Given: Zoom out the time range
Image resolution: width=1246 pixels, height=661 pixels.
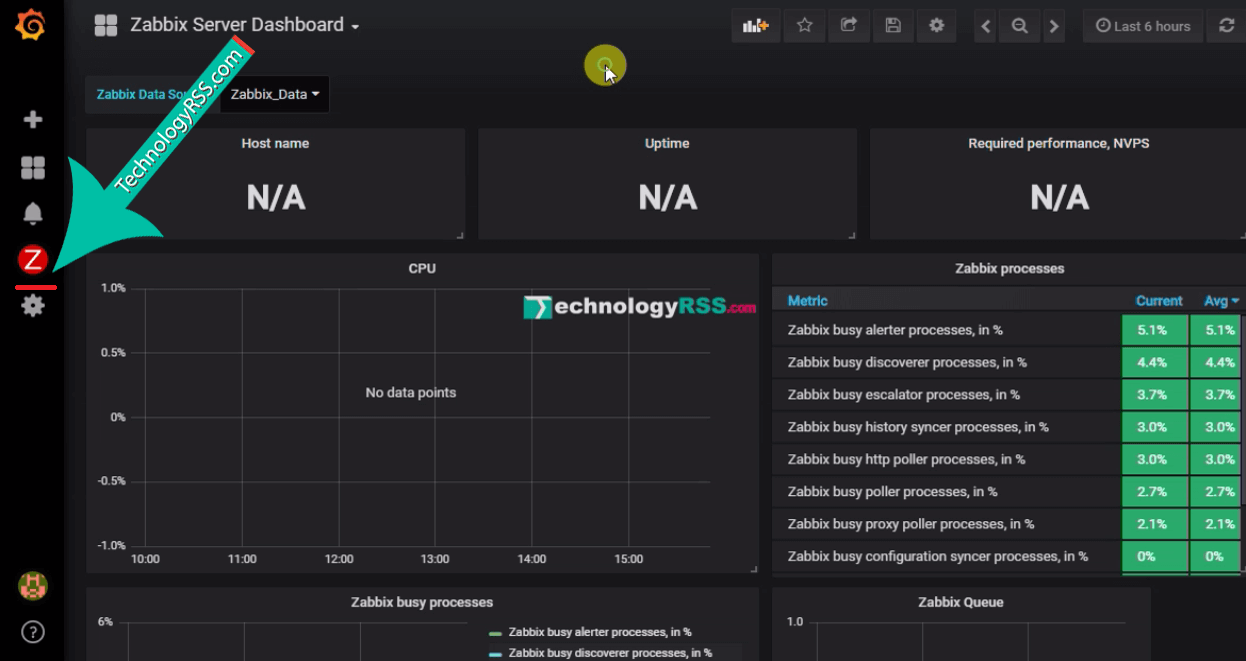Looking at the screenshot, I should click(1019, 27).
